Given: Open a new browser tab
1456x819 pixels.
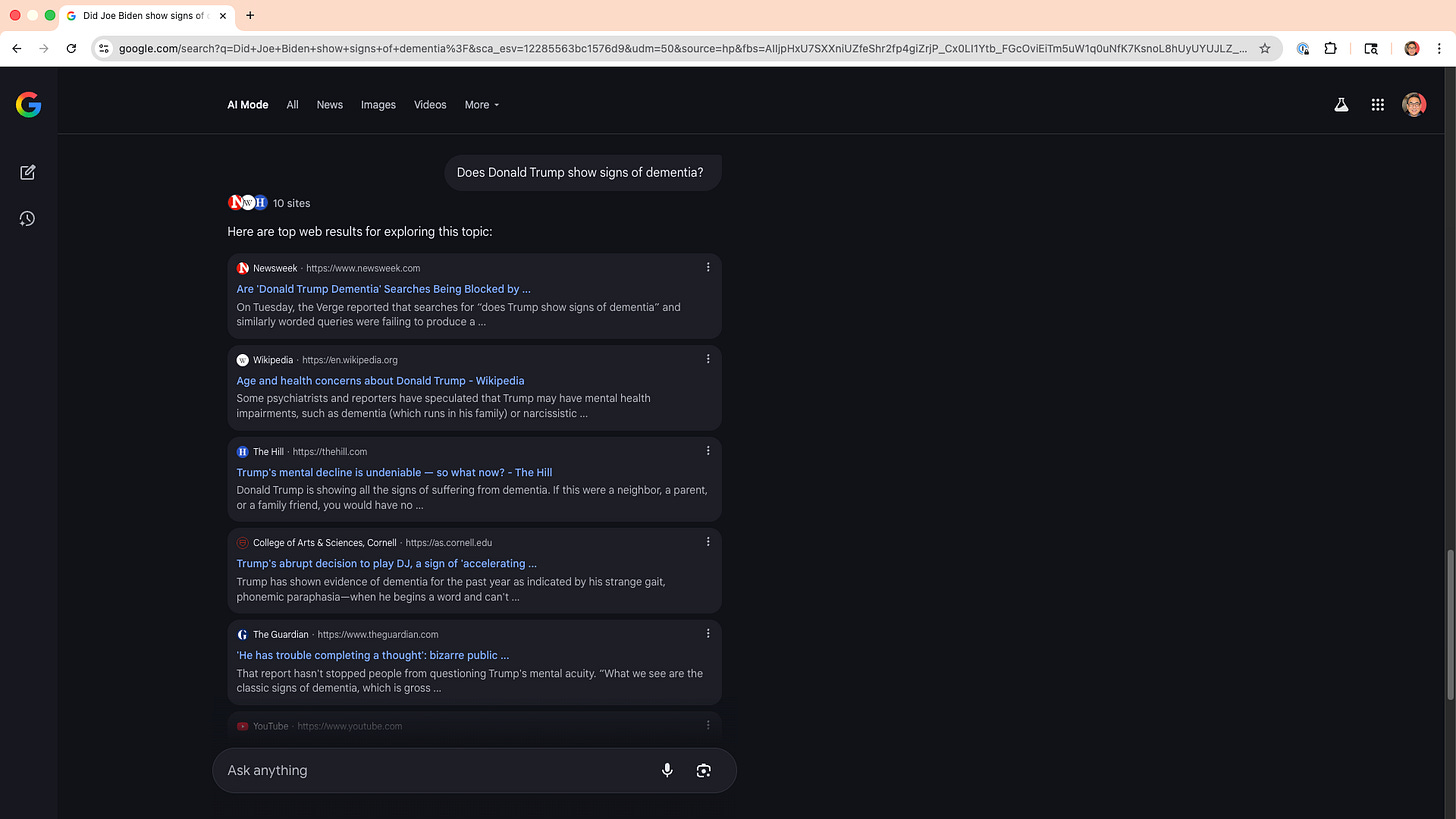Looking at the screenshot, I should pyautogui.click(x=250, y=15).
